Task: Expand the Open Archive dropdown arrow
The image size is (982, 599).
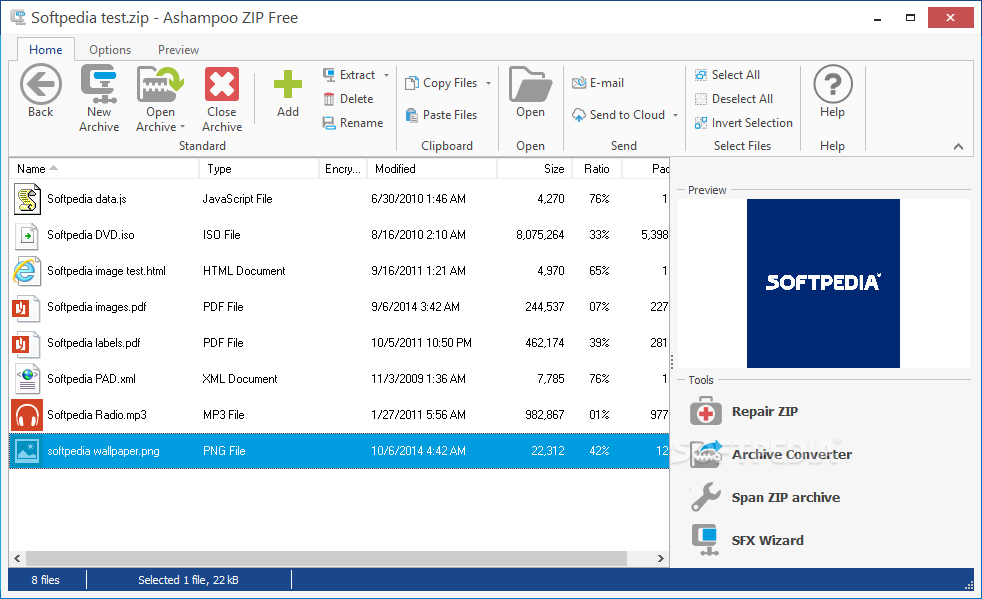Action: pyautogui.click(x=182, y=127)
